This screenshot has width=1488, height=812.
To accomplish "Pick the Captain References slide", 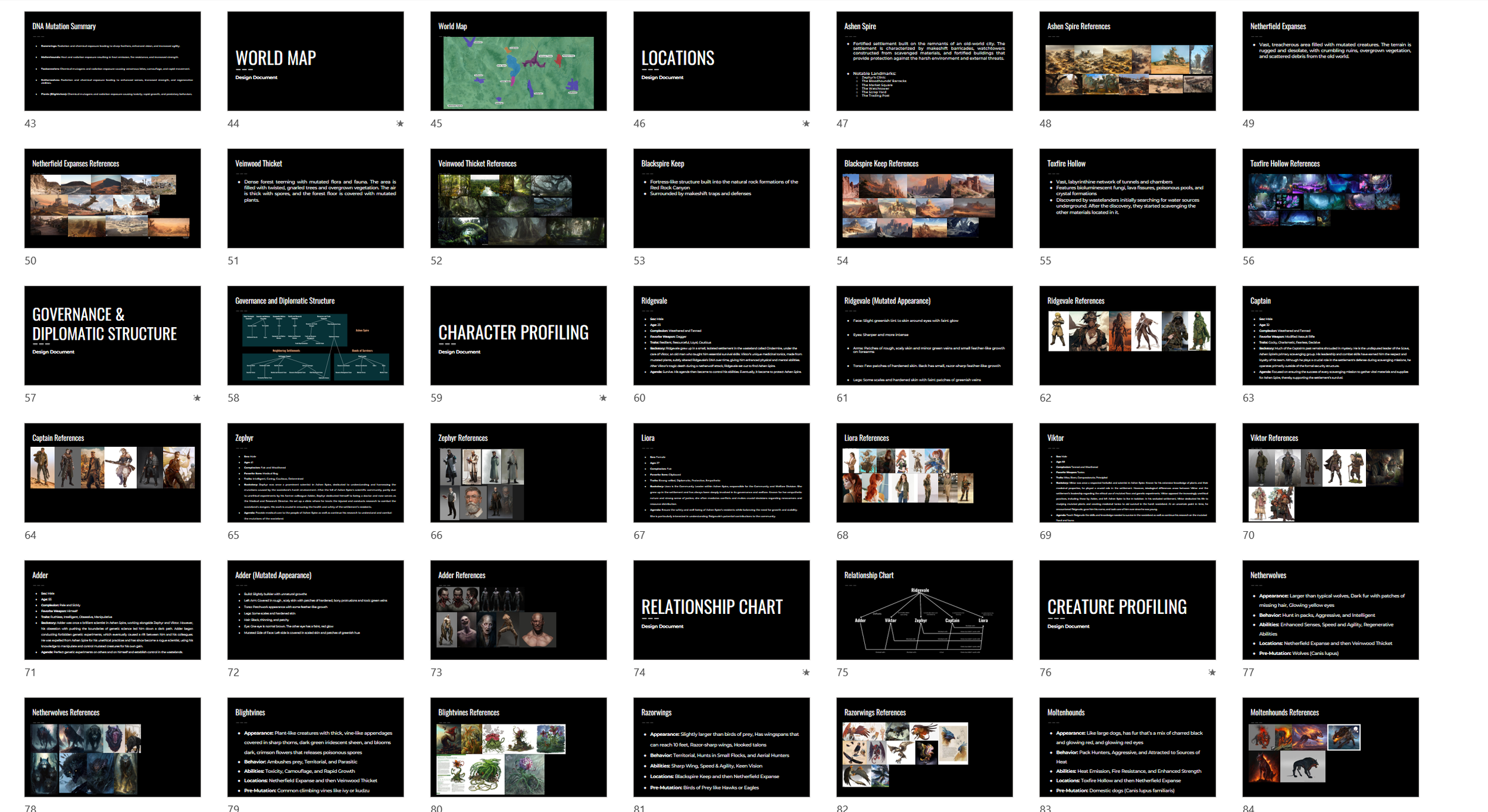I will pos(112,473).
